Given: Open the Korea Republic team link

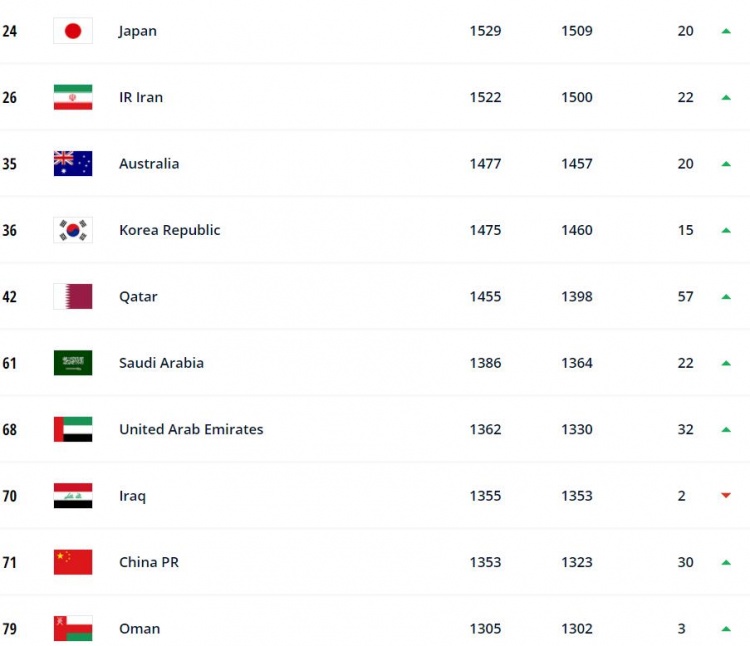Looking at the screenshot, I should click(170, 230).
